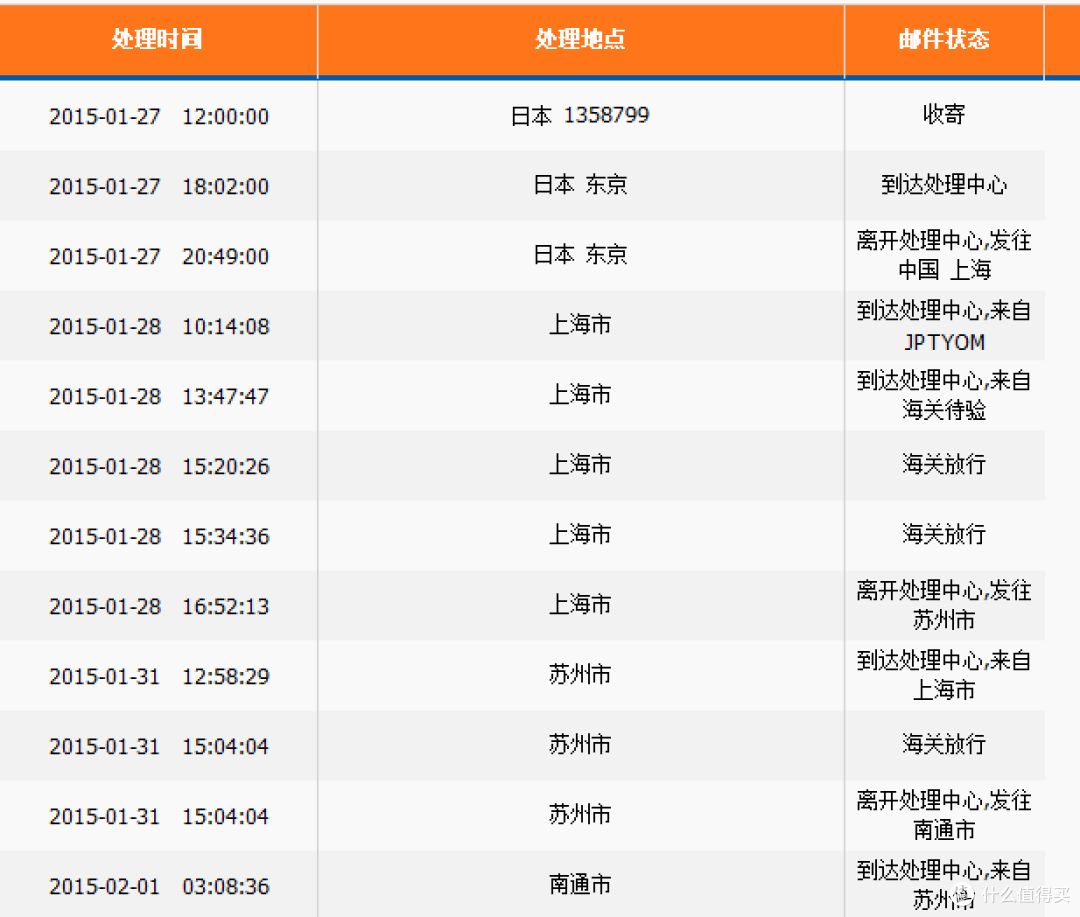Select time 2015-01-28 16:52:13

159,607
